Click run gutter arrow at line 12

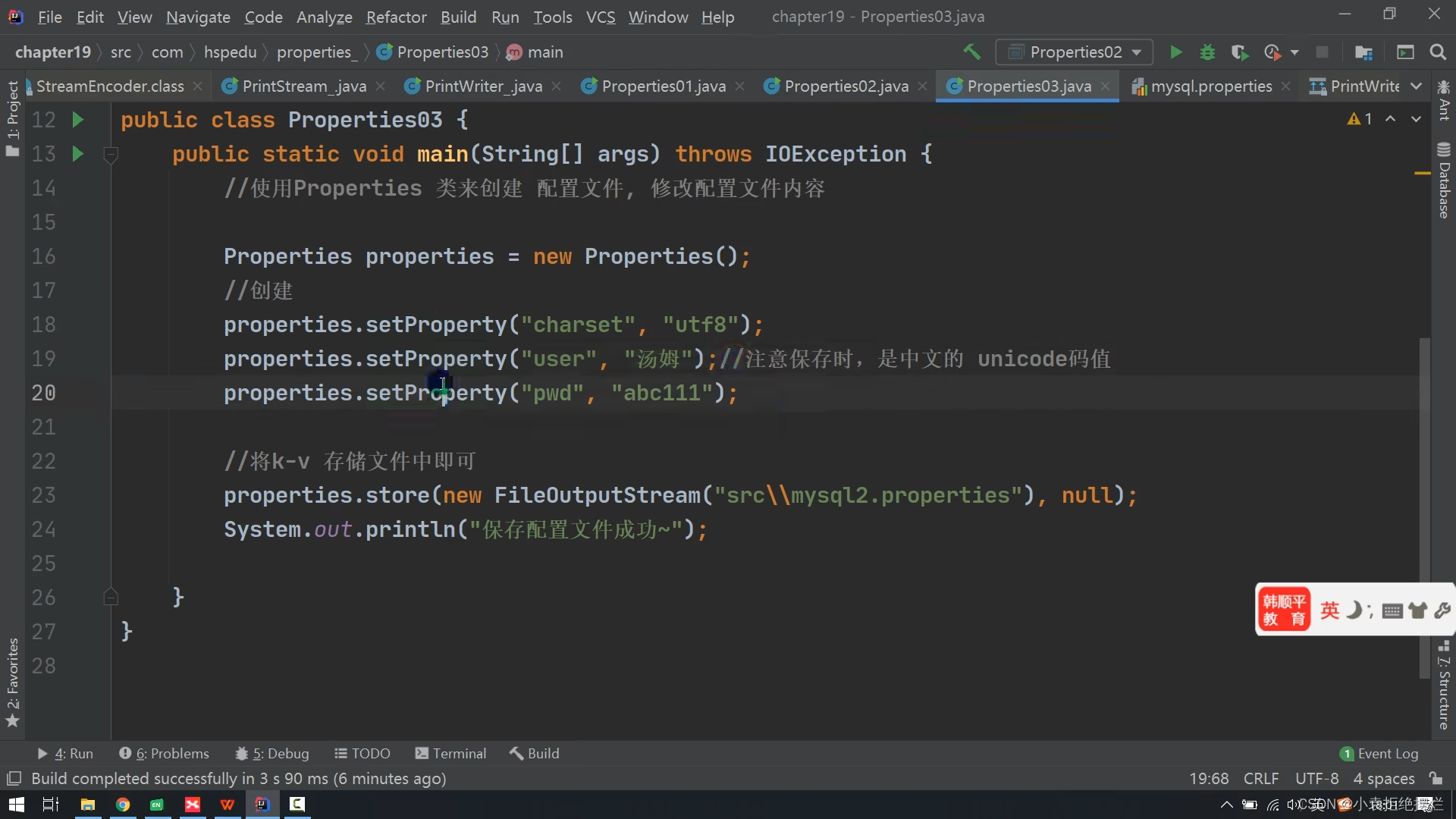click(77, 120)
